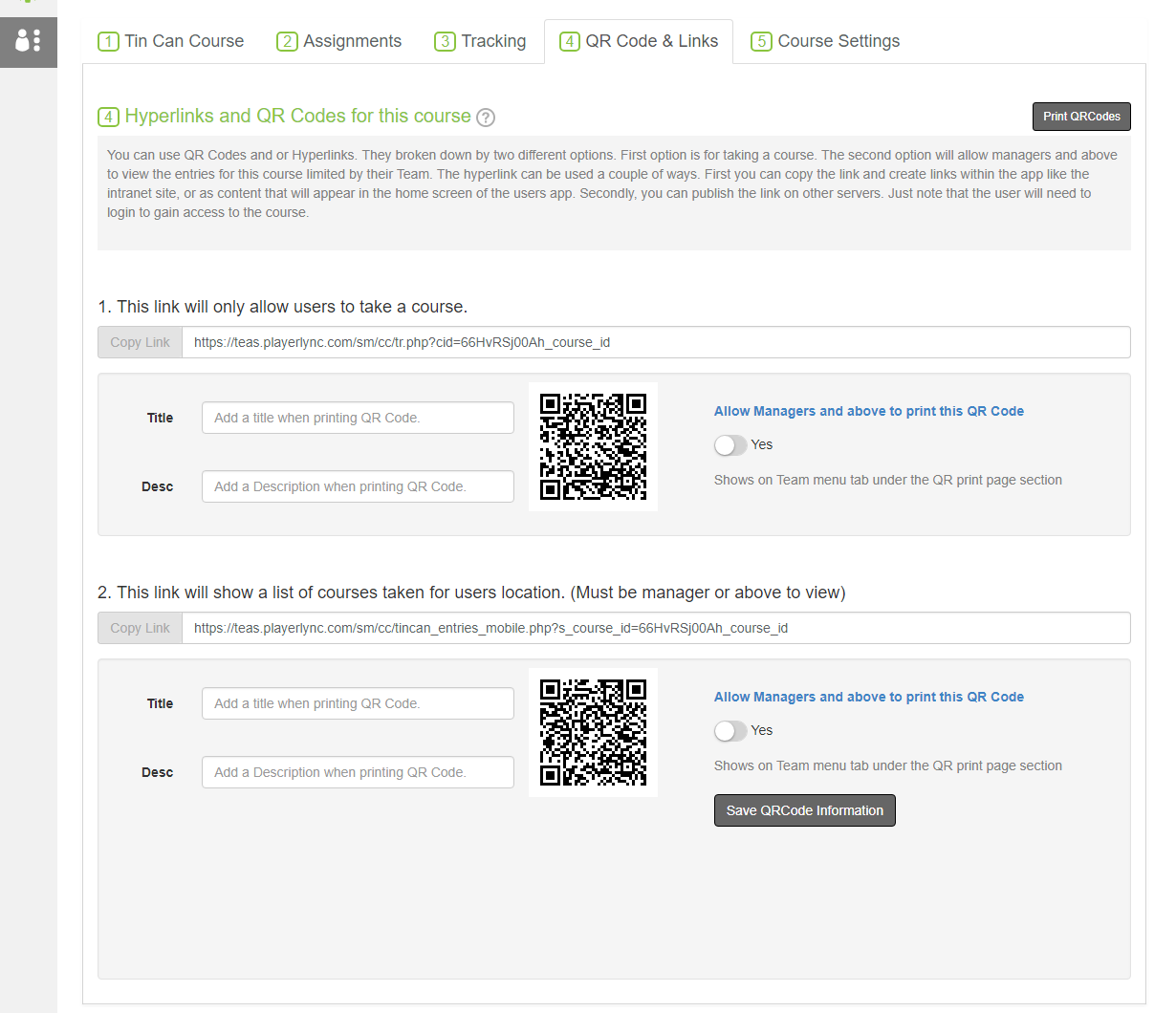Click 'Shows on Team menu tab' note under link 2
This screenshot has width=1176, height=1013.
[888, 765]
